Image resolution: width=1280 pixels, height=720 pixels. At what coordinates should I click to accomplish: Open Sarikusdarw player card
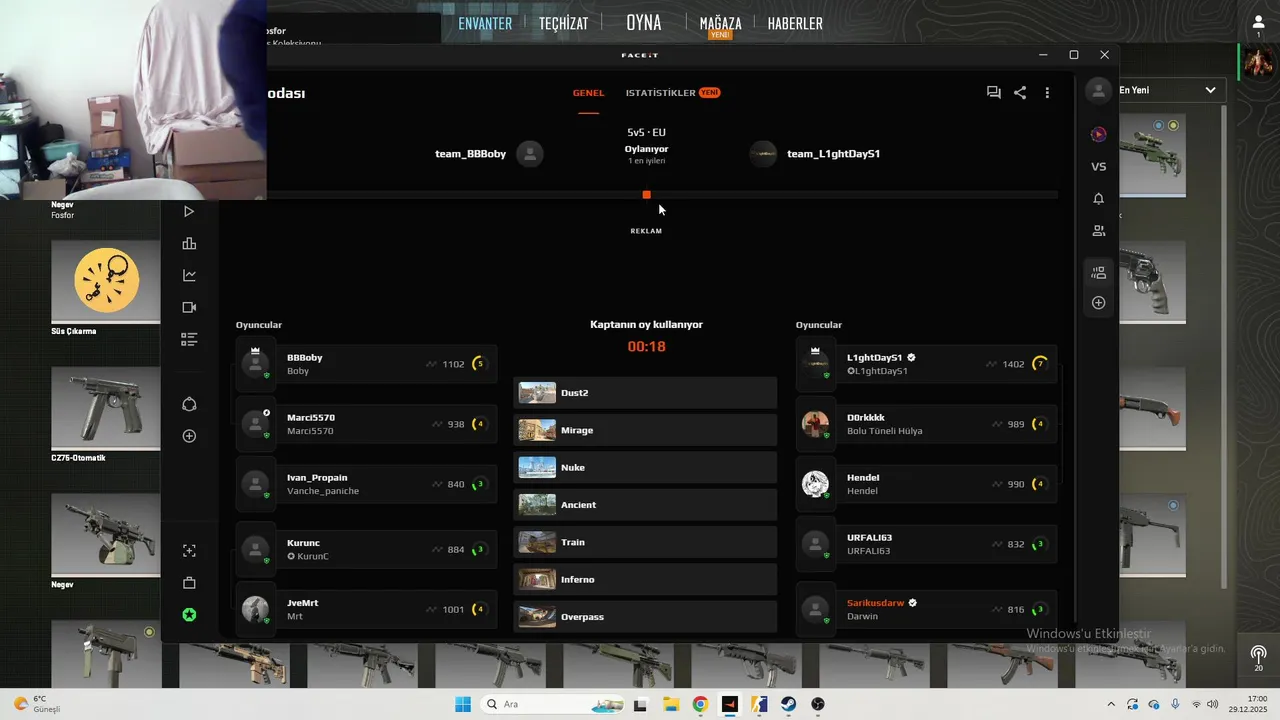click(926, 609)
